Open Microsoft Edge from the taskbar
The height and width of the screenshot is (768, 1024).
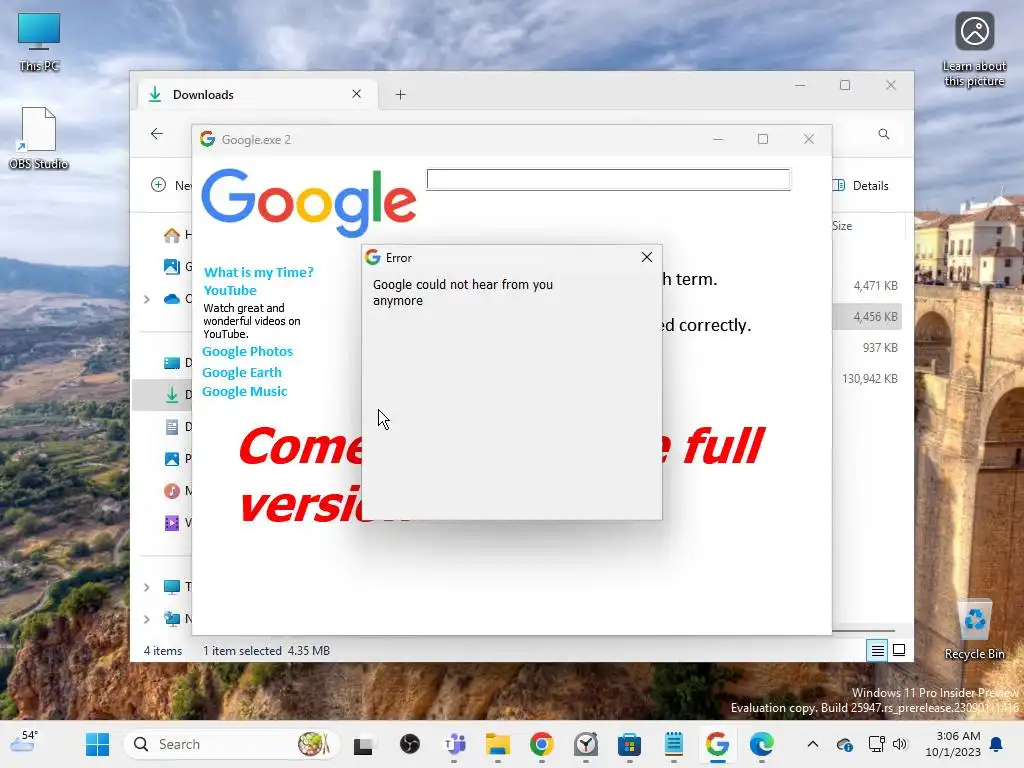click(x=761, y=744)
